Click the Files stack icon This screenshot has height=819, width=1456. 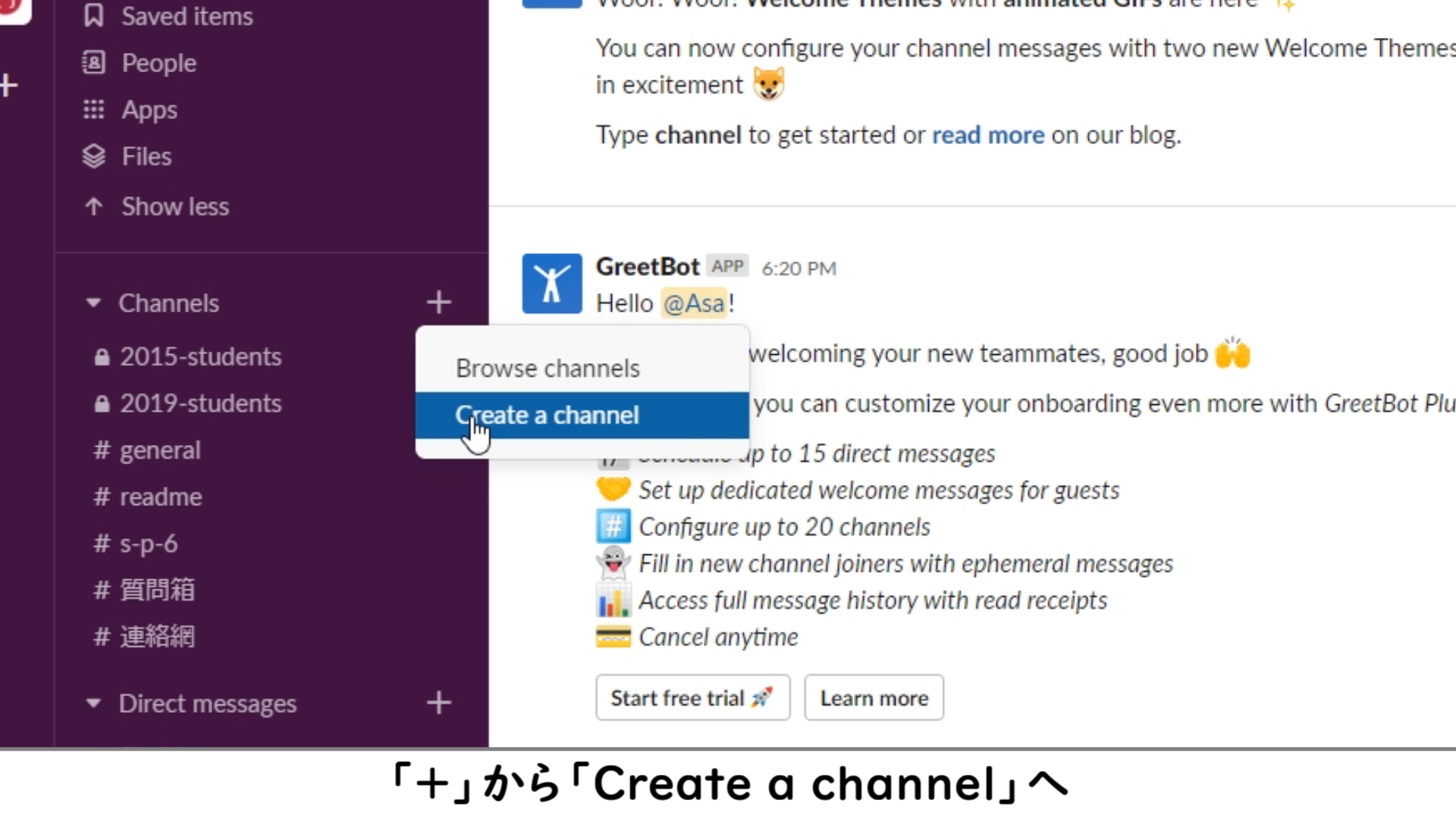93,156
